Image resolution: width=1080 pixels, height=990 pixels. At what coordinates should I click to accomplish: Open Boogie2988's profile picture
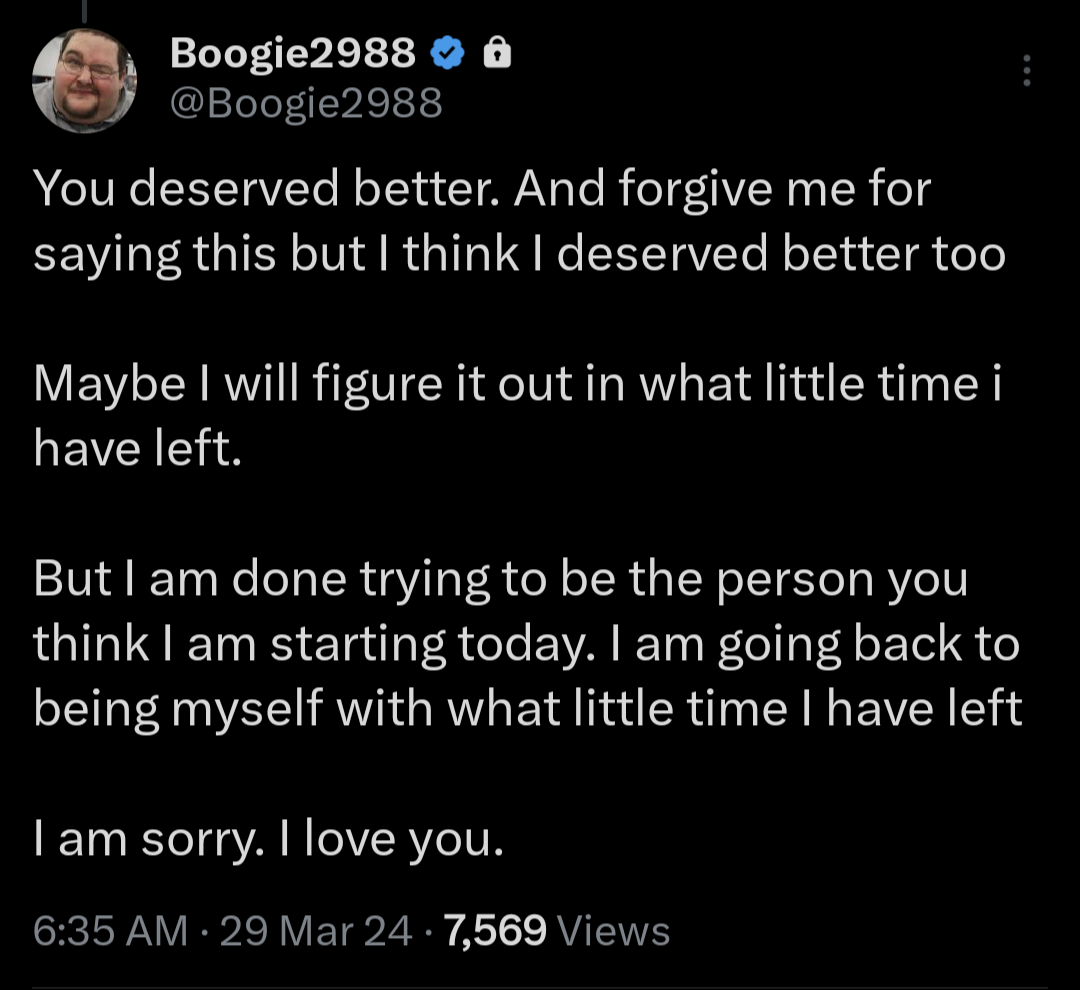(84, 80)
